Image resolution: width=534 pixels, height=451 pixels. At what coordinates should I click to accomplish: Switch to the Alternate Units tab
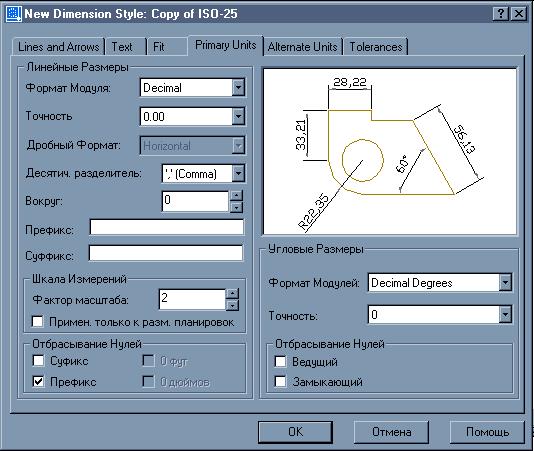303,47
